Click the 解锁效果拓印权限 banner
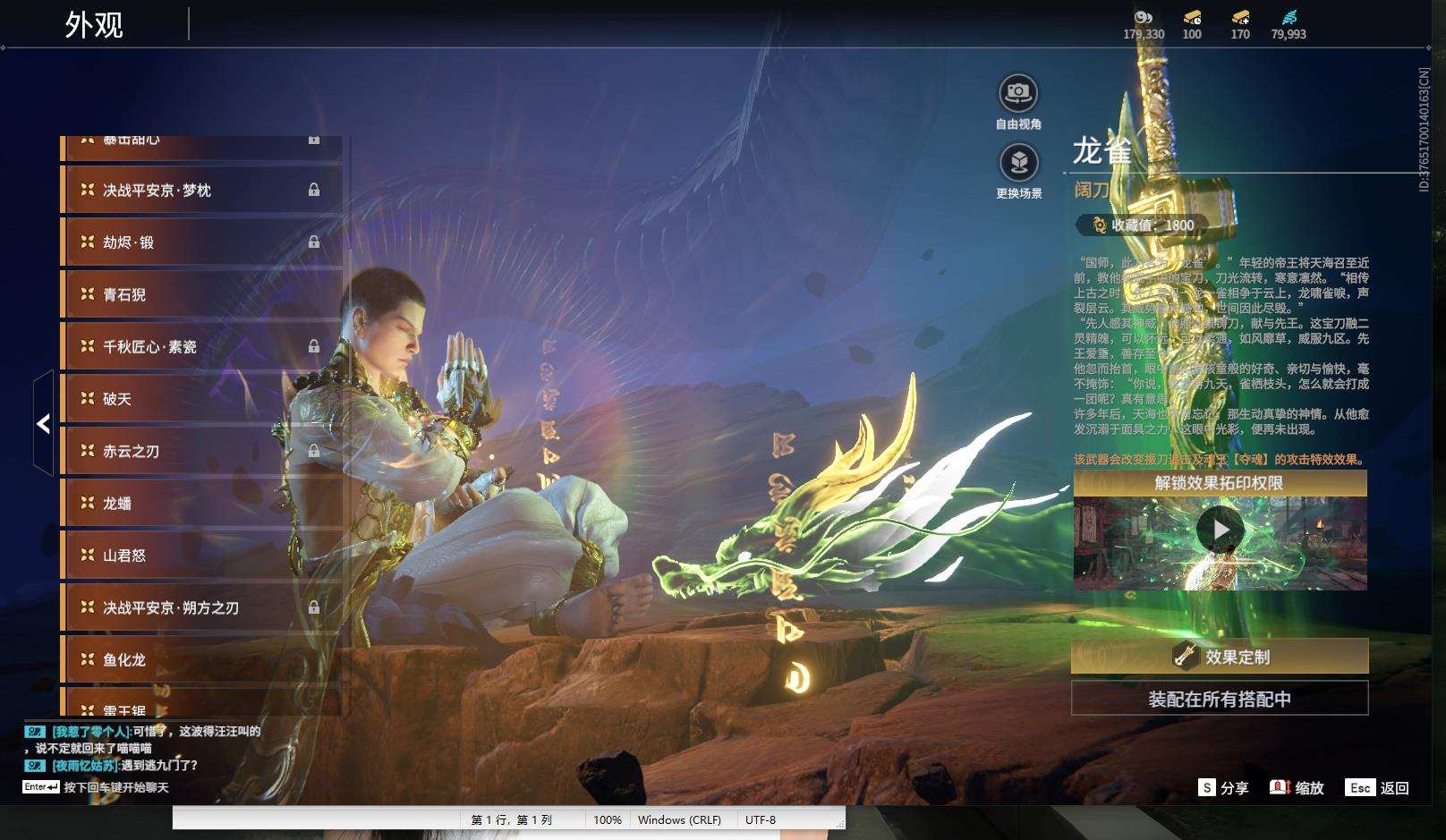Viewport: 1446px width, 840px height. tap(1220, 483)
